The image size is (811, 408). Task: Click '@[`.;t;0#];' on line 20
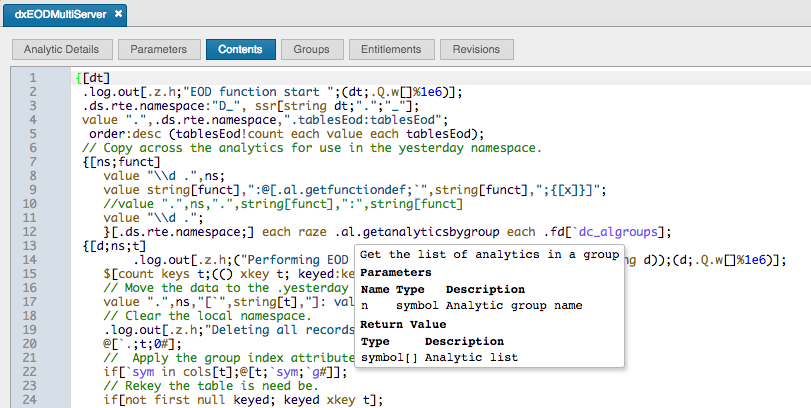[x=143, y=344]
